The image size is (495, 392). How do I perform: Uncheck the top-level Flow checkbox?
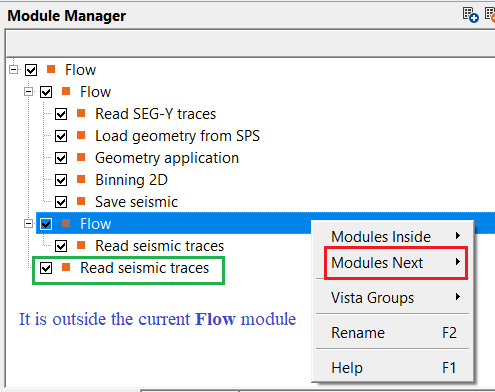(x=31, y=70)
